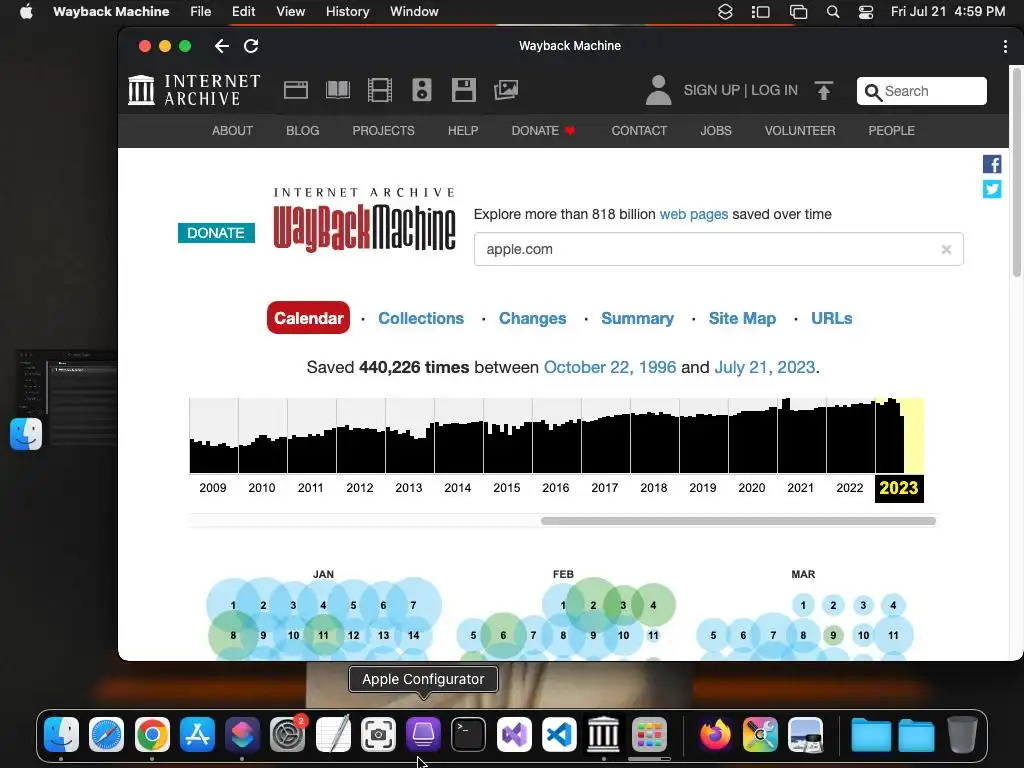
Task: Launch Visual Studio Code from Dock
Action: pyautogui.click(x=559, y=735)
